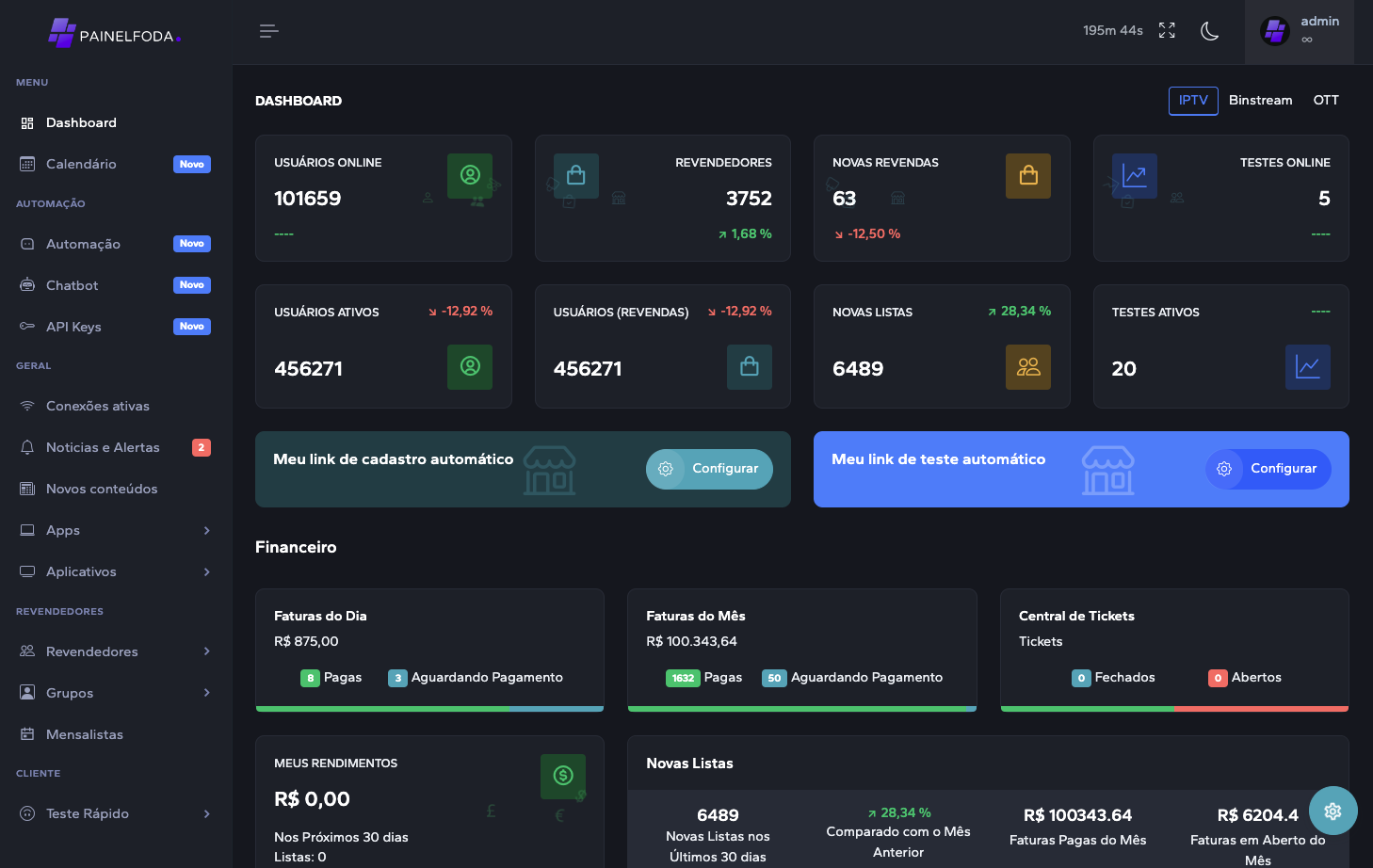Configure the automatic test link
The height and width of the screenshot is (868, 1373).
point(1268,469)
